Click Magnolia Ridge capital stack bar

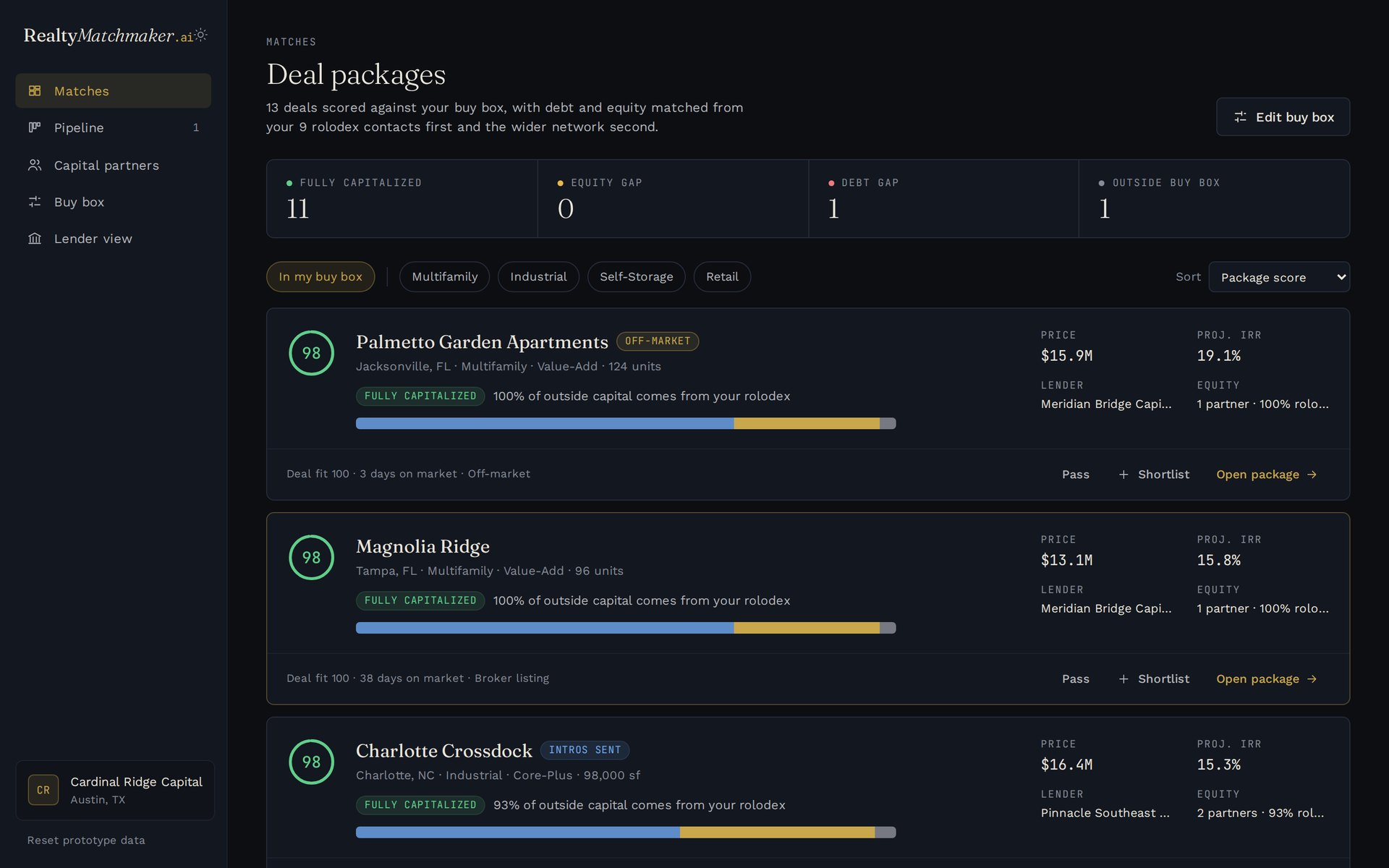[626, 628]
